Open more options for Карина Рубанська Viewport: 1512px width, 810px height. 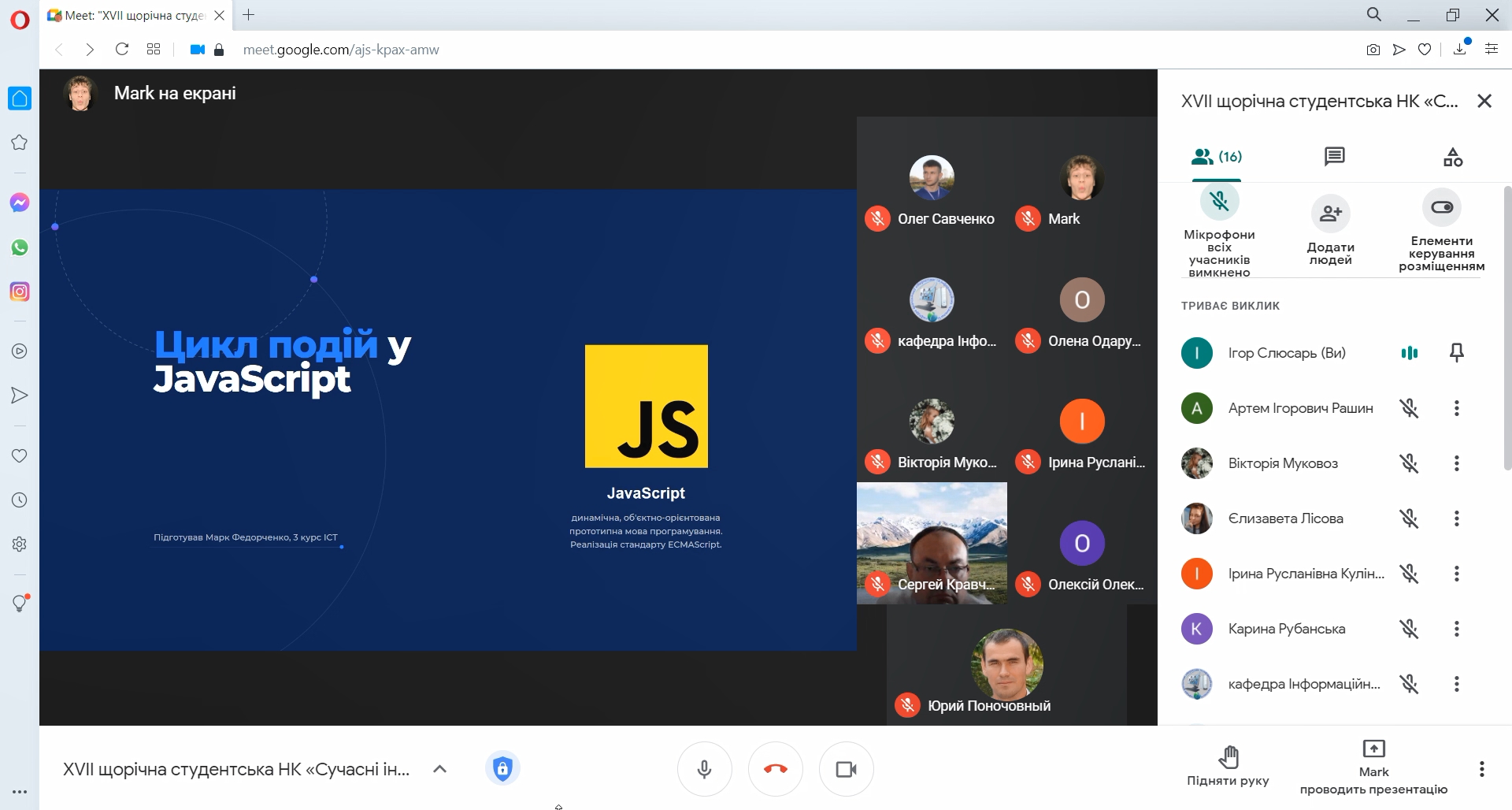pyautogui.click(x=1457, y=629)
